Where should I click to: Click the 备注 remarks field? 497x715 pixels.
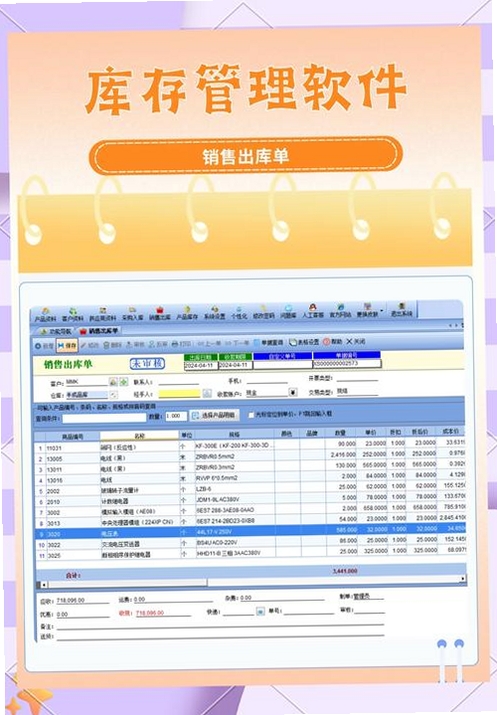pos(219,626)
